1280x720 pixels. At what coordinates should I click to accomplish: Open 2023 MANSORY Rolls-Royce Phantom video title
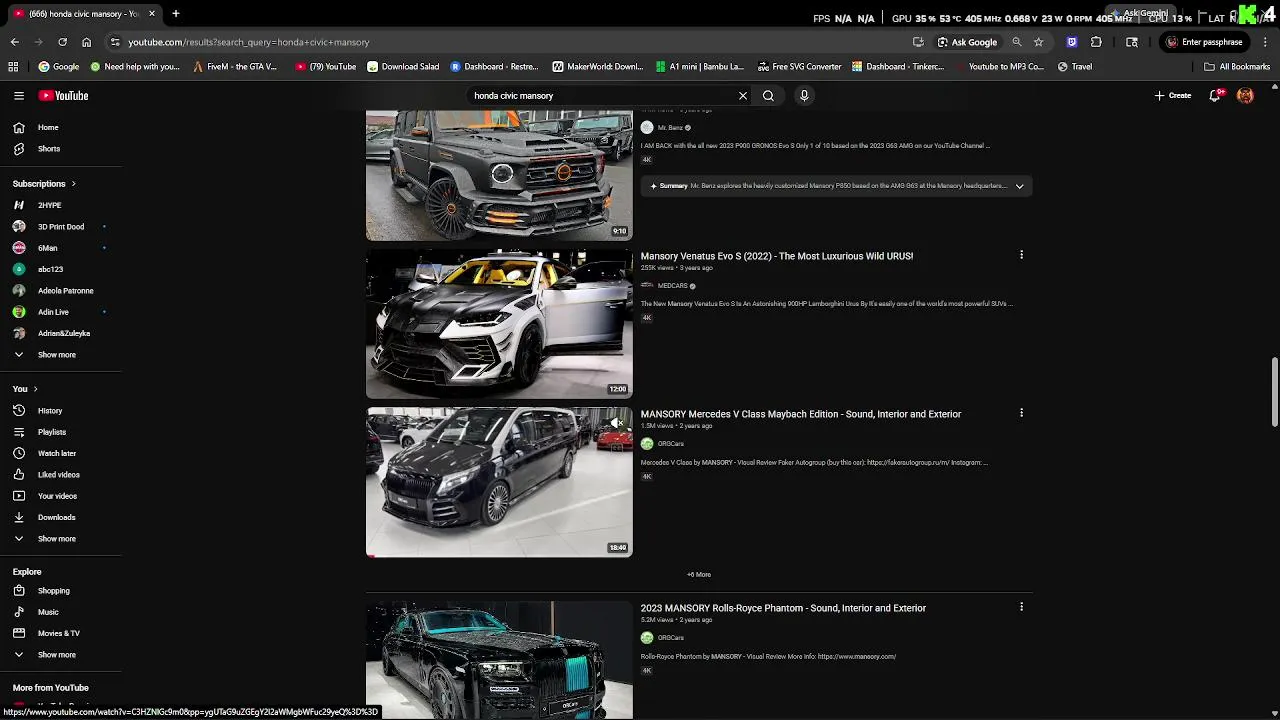783,607
